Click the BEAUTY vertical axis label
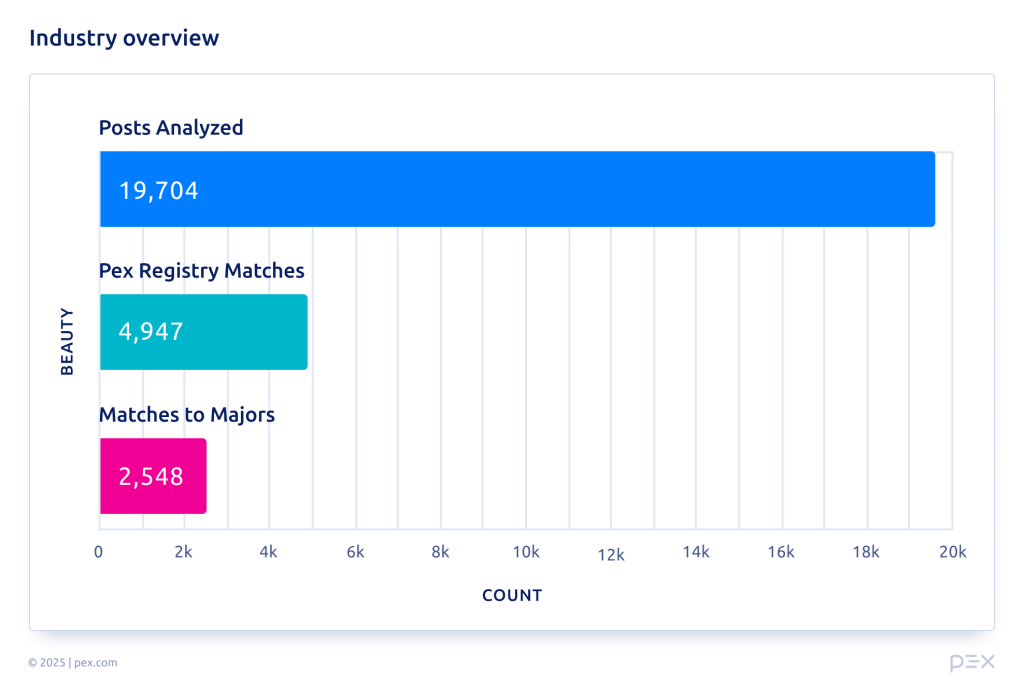 [x=68, y=342]
